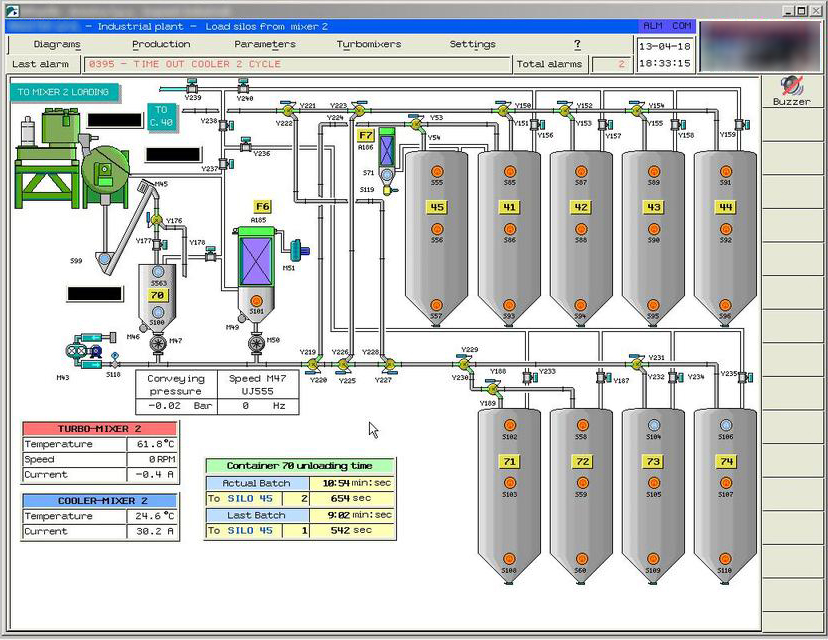
Task: Click the S106 level sensor on silo 74
Action: 726,425
